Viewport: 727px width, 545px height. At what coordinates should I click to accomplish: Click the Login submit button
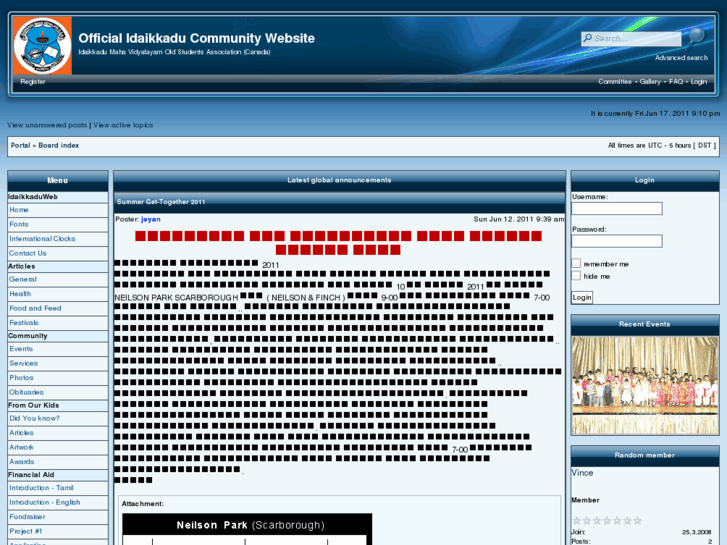582,297
